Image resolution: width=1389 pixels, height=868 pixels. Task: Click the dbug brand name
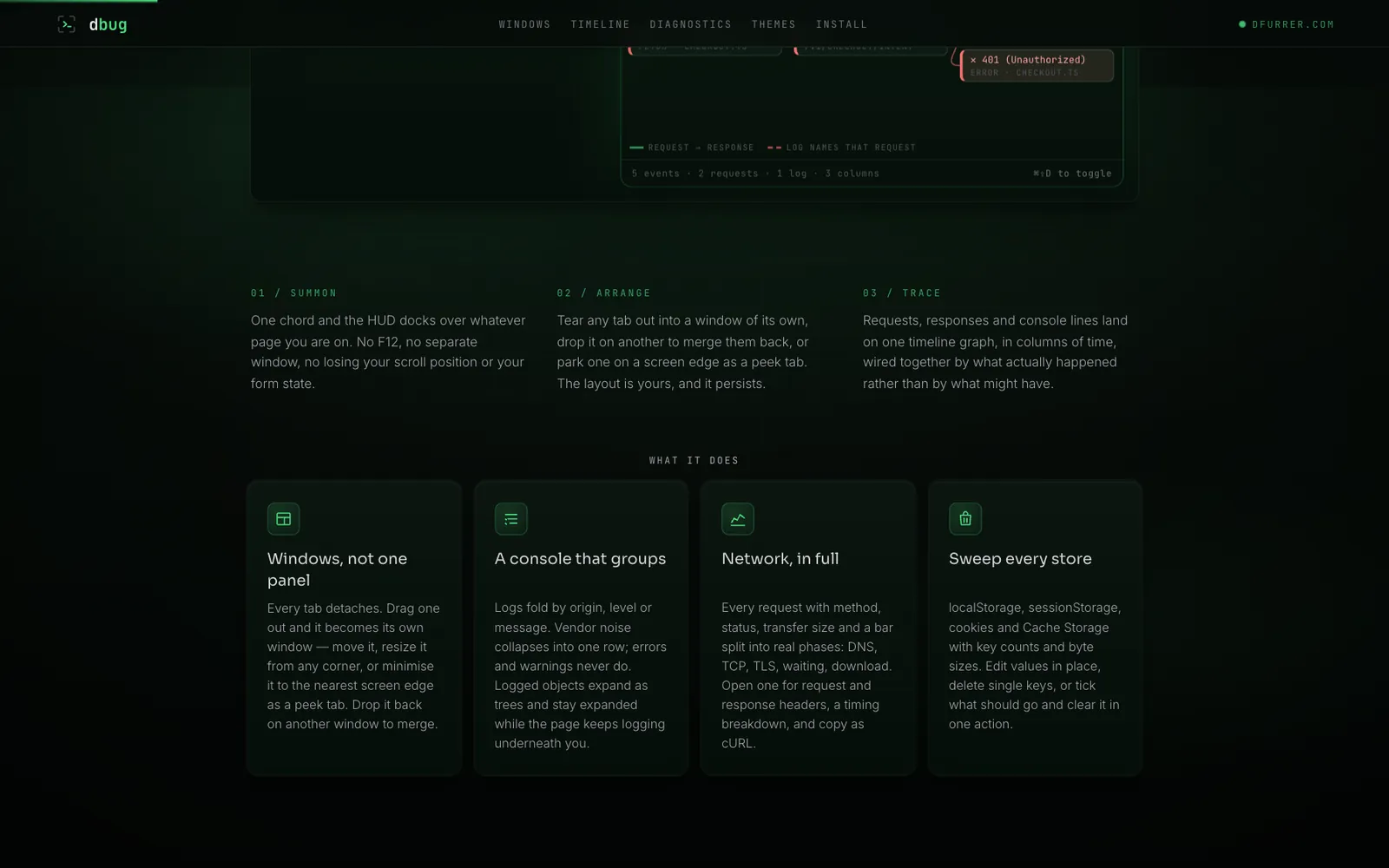point(108,24)
